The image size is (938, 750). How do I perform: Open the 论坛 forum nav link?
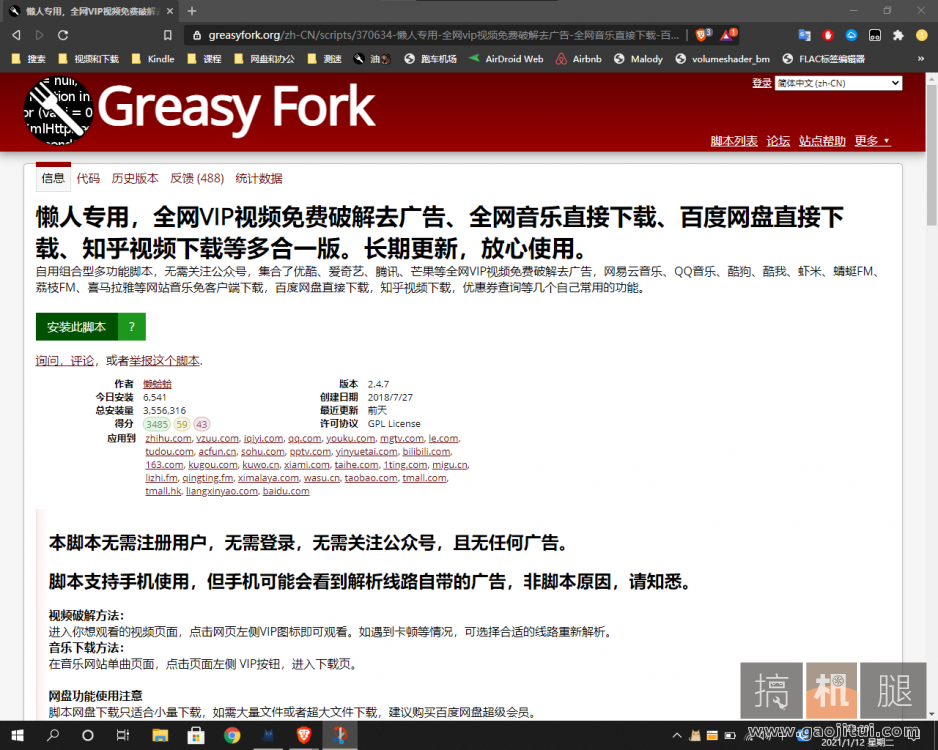[778, 141]
